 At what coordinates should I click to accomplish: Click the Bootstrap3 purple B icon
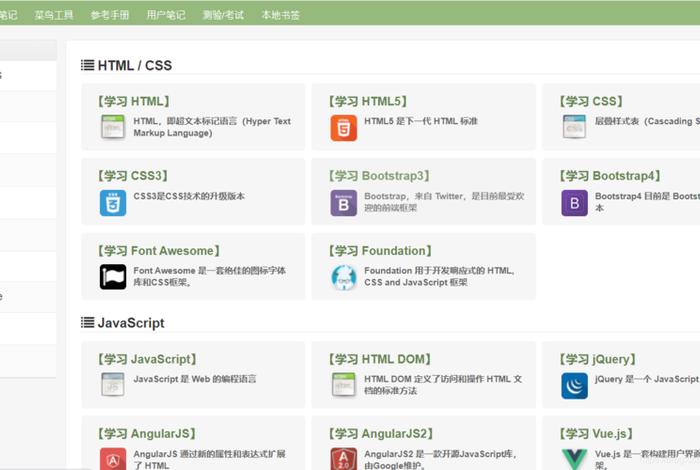point(343,203)
